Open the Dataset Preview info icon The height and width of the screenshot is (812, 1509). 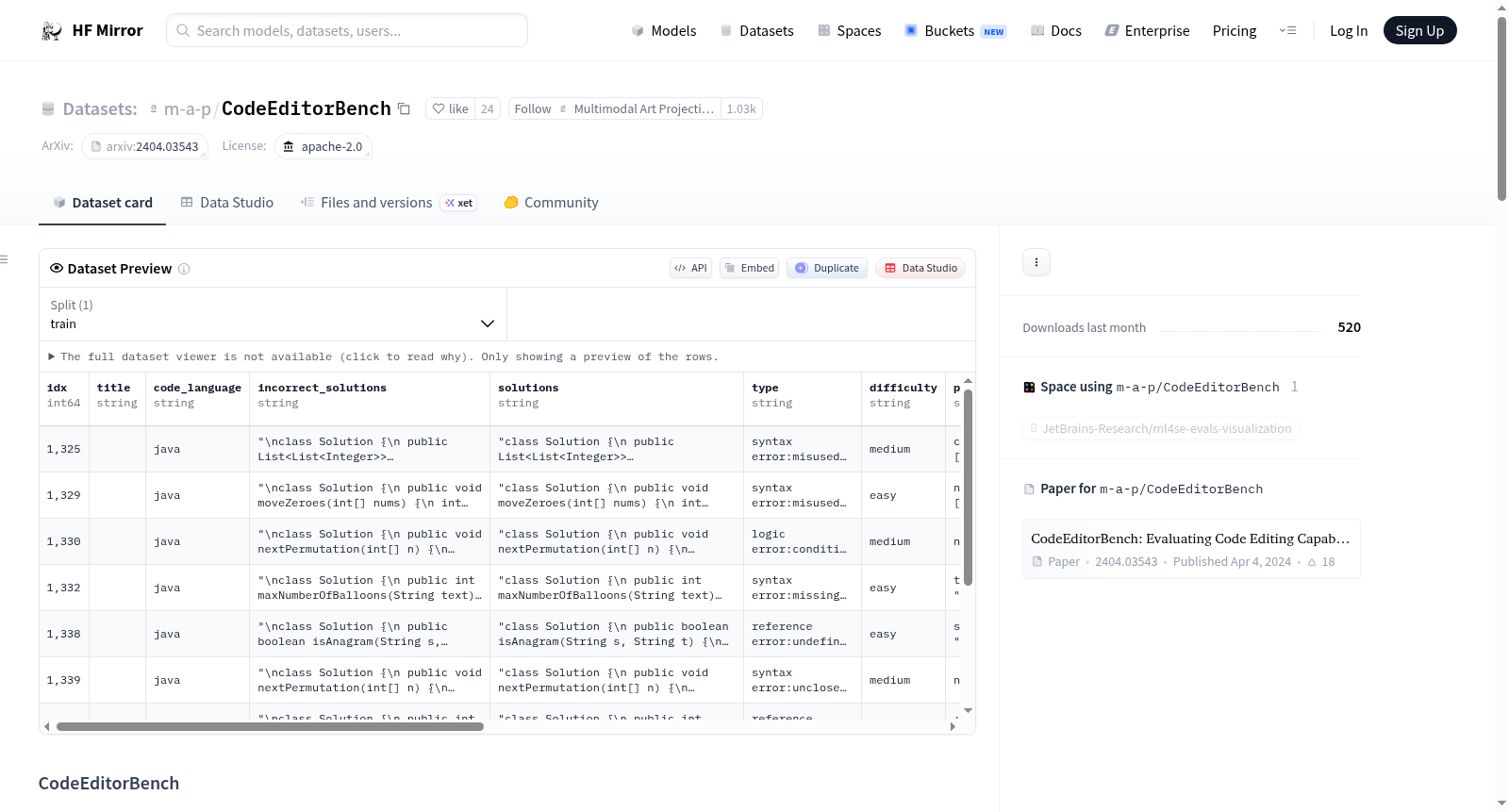pyautogui.click(x=184, y=269)
